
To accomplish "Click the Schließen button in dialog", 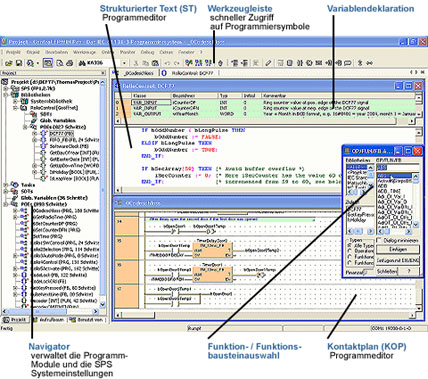I will (x=387, y=271).
